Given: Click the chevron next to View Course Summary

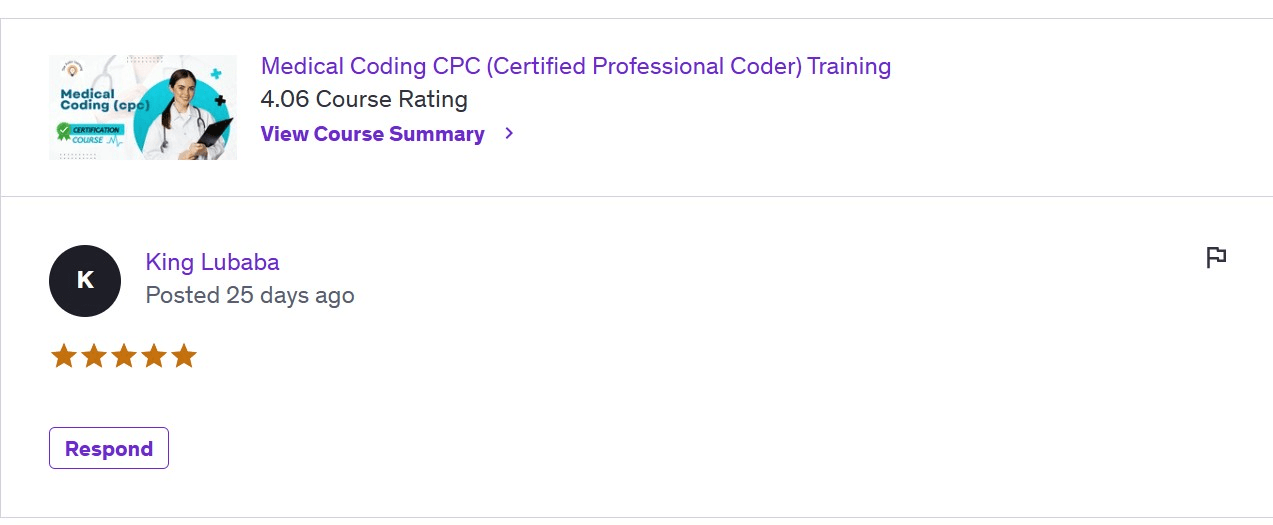Looking at the screenshot, I should click(x=509, y=133).
